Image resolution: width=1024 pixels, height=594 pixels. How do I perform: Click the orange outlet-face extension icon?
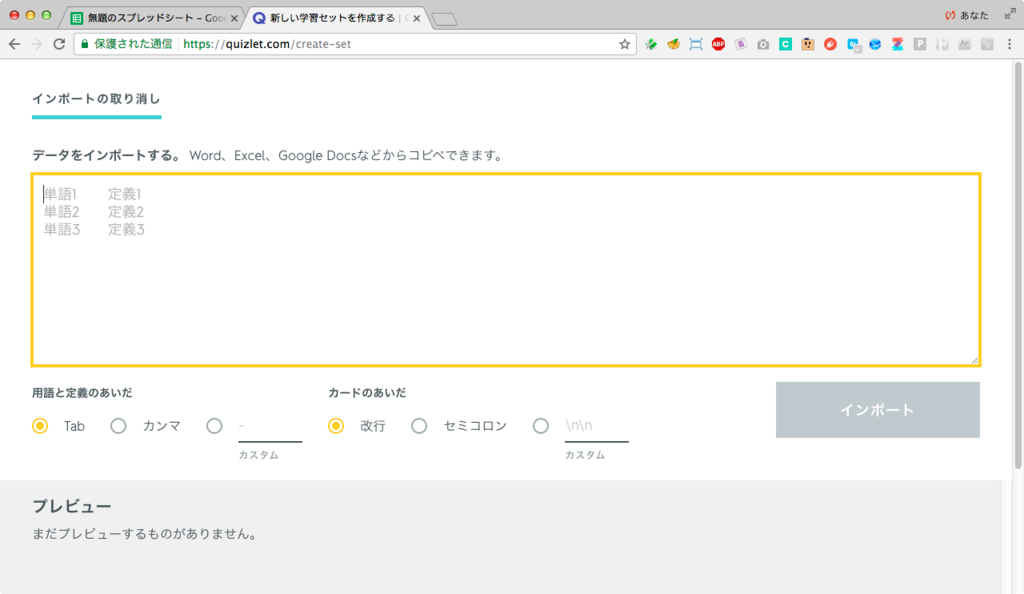(x=808, y=44)
